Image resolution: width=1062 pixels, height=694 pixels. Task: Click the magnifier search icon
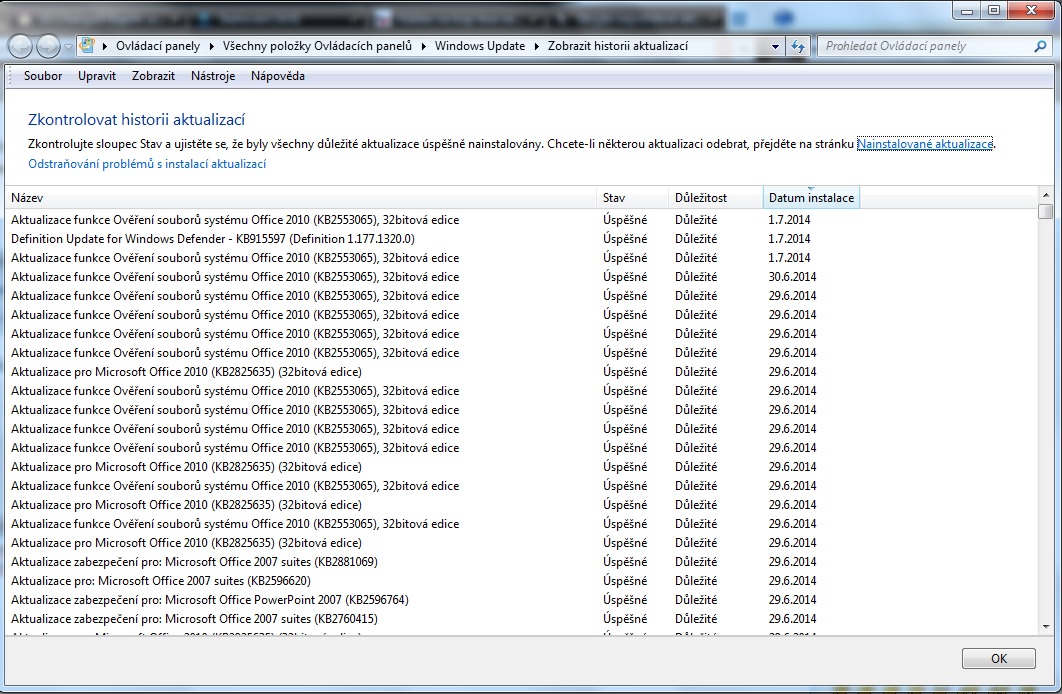(x=1039, y=46)
